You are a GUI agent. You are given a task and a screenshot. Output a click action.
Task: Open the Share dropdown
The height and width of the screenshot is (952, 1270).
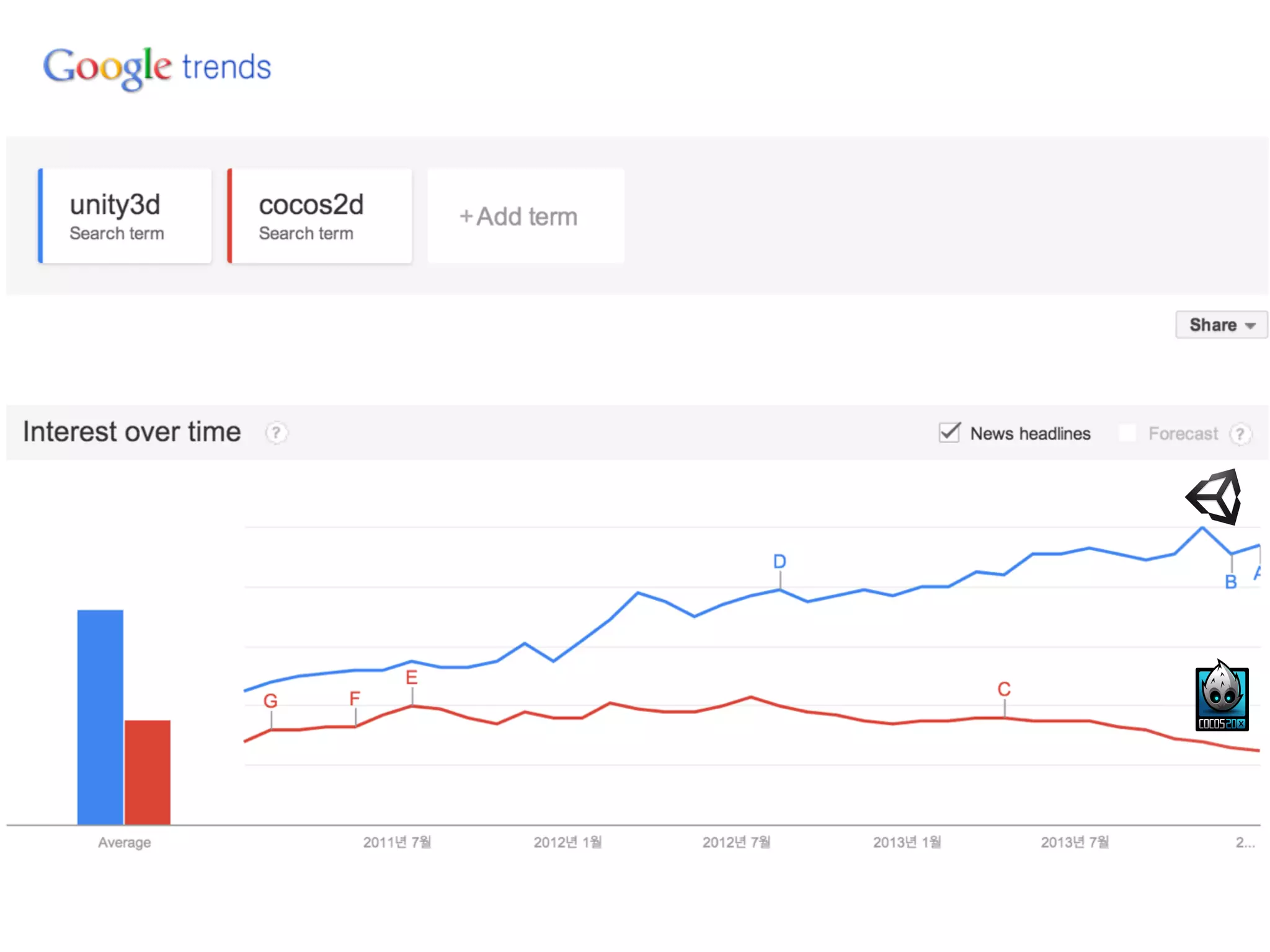point(1221,325)
